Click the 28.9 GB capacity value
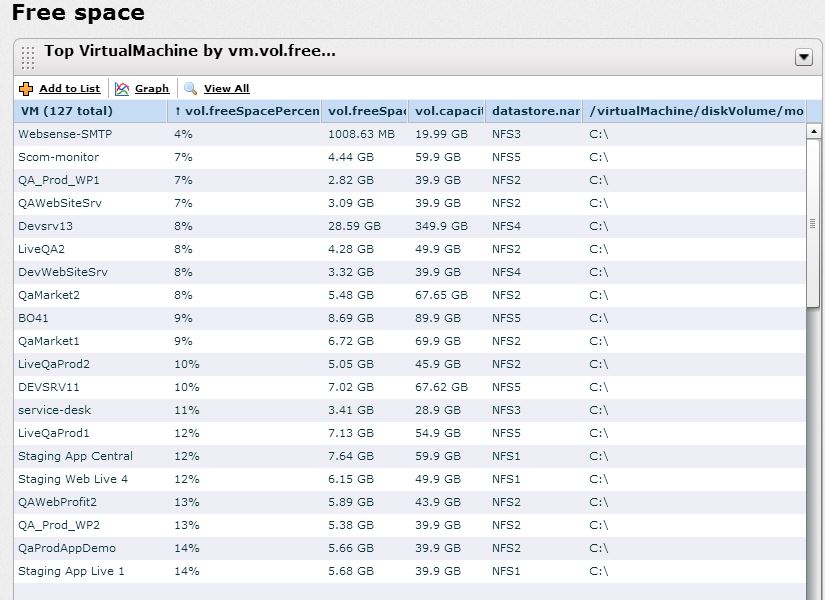Screen dimensions: 825x600 click(438, 410)
